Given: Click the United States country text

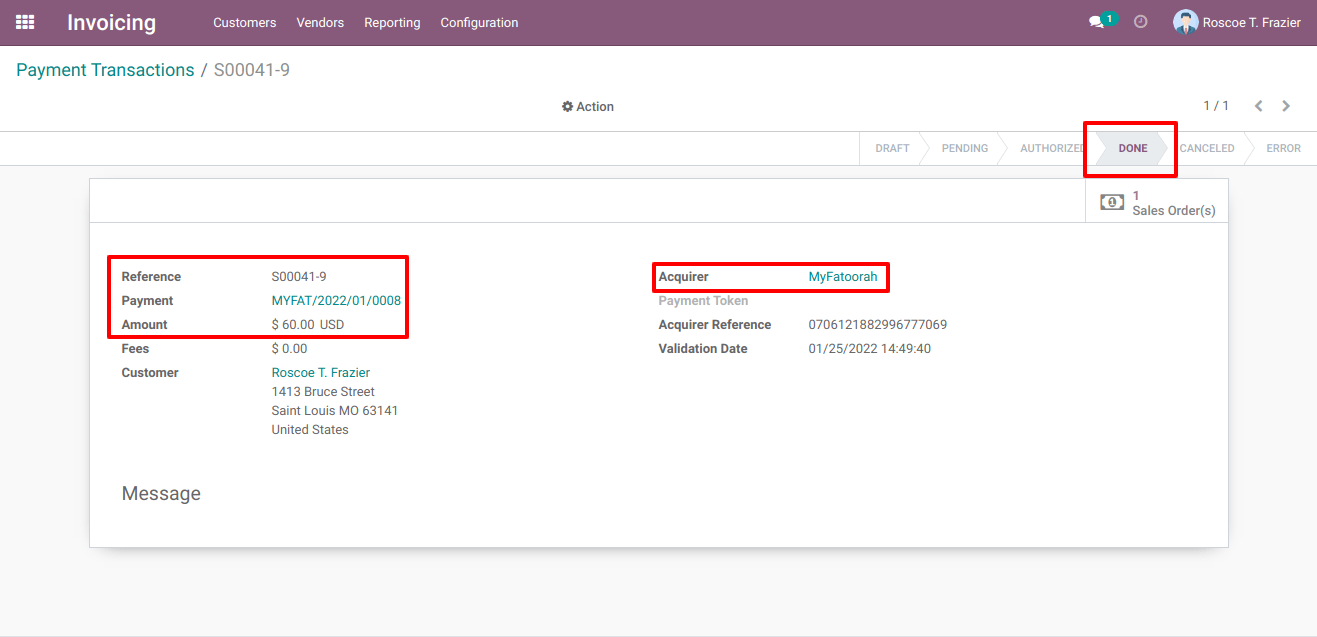Looking at the screenshot, I should [x=310, y=430].
